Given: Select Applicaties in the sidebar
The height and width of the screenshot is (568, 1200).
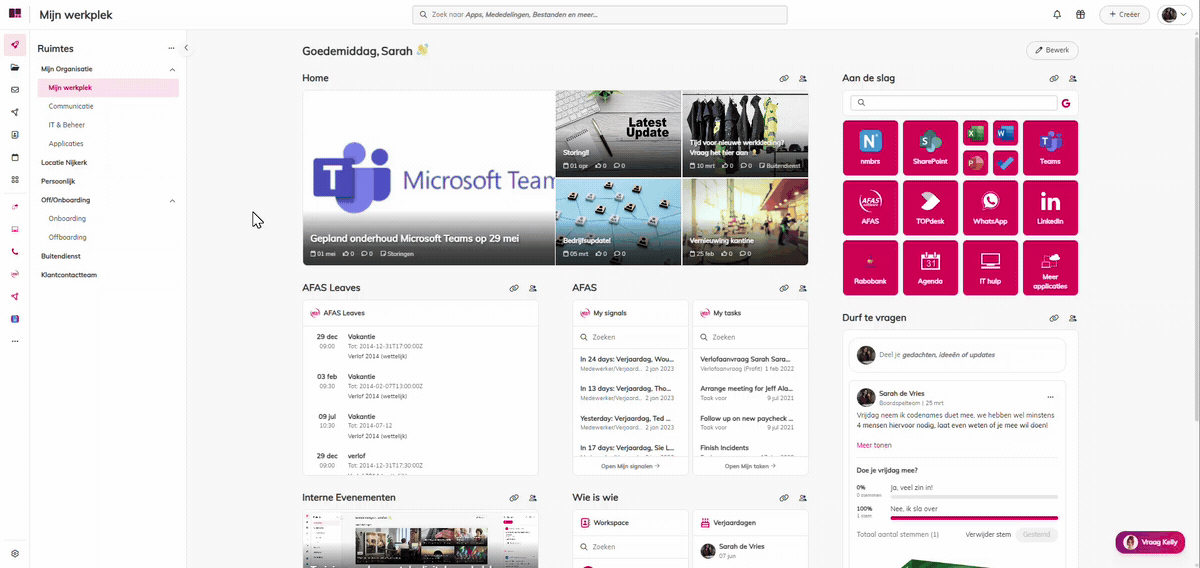Looking at the screenshot, I should tap(66, 144).
